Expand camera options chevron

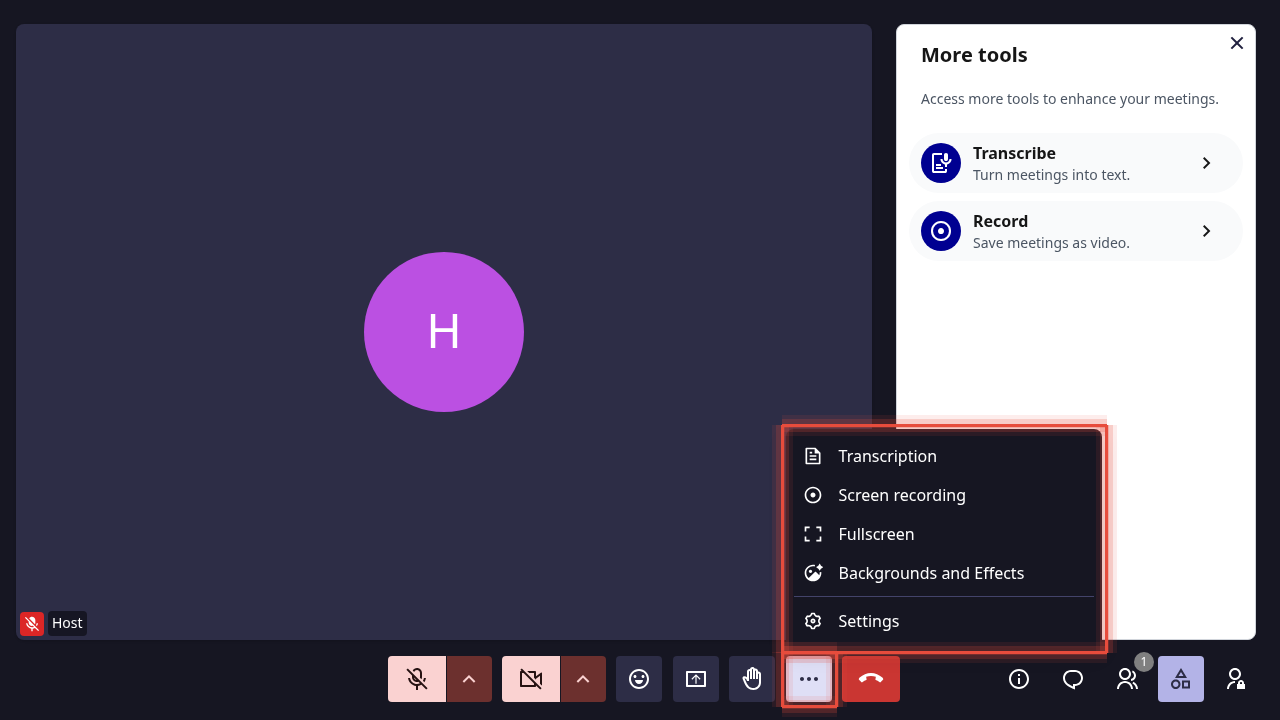click(x=583, y=679)
